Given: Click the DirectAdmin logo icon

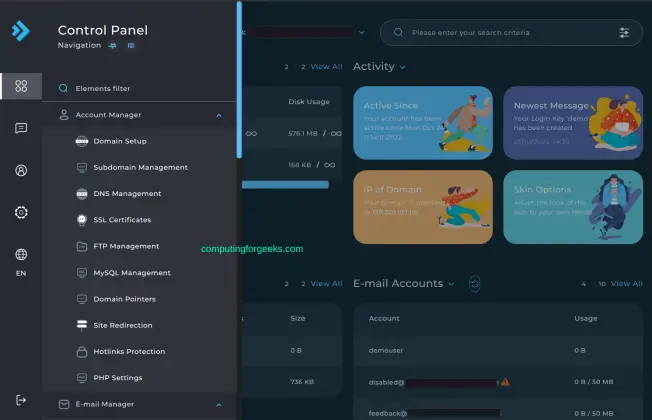Looking at the screenshot, I should (x=21, y=31).
